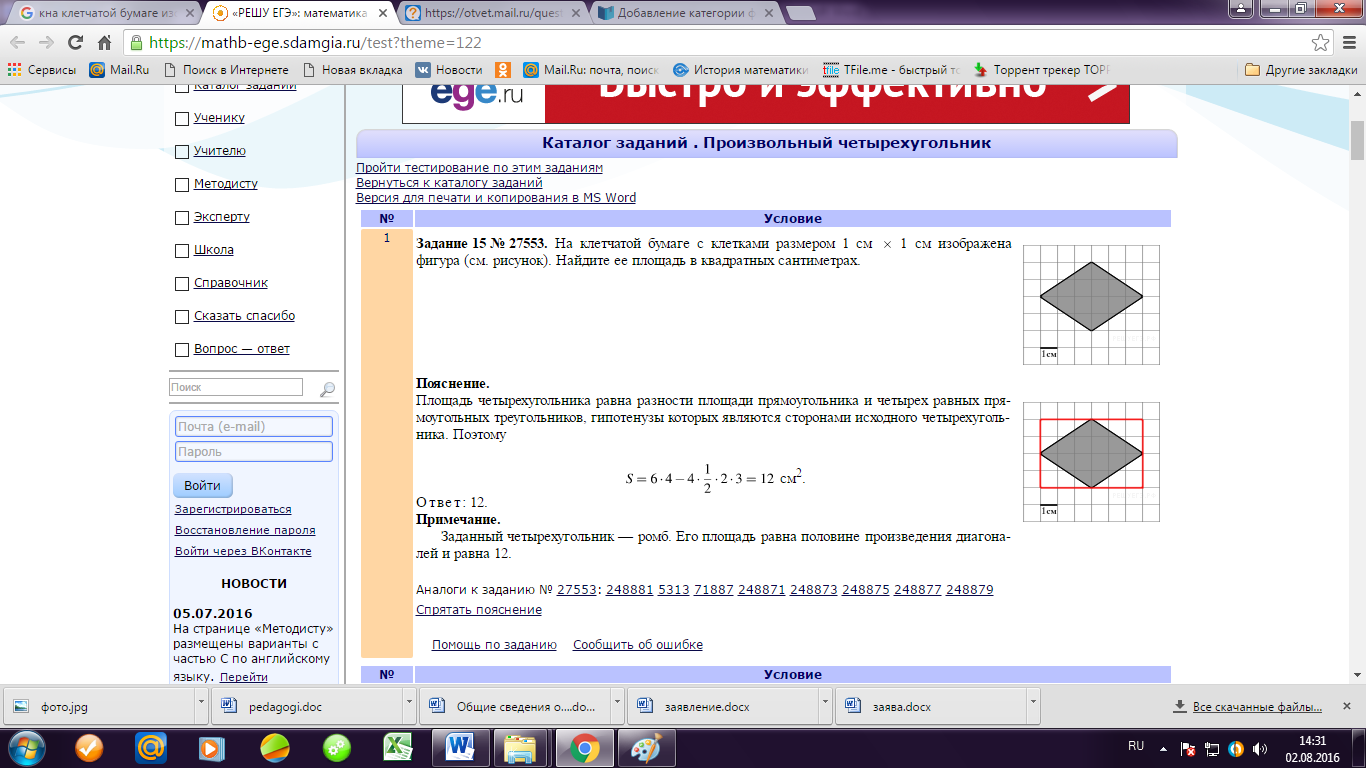This screenshot has height=768, width=1366.
Task: Click the address bar URL
Action: point(315,43)
